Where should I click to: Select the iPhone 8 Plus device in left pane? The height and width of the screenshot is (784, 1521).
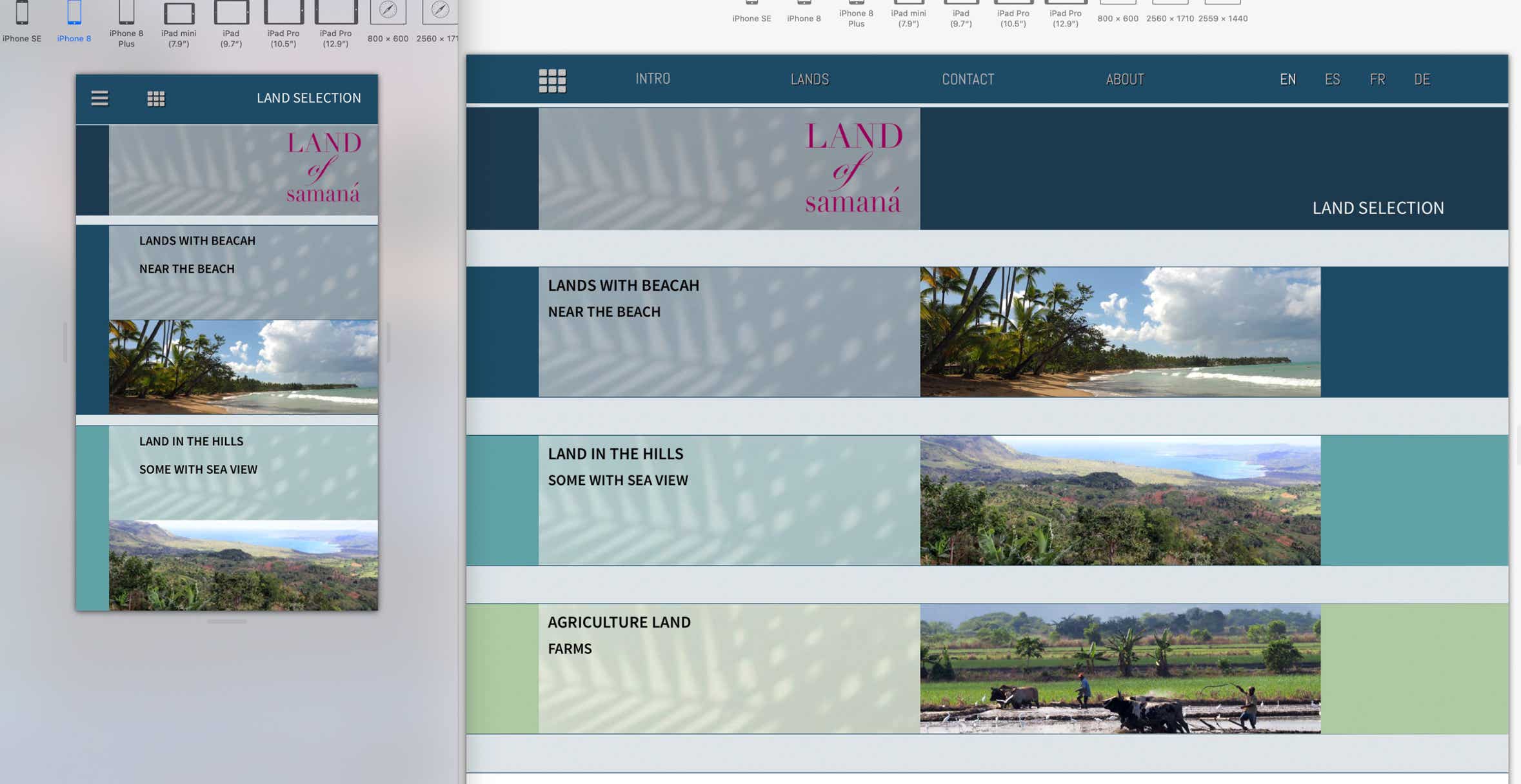126,24
